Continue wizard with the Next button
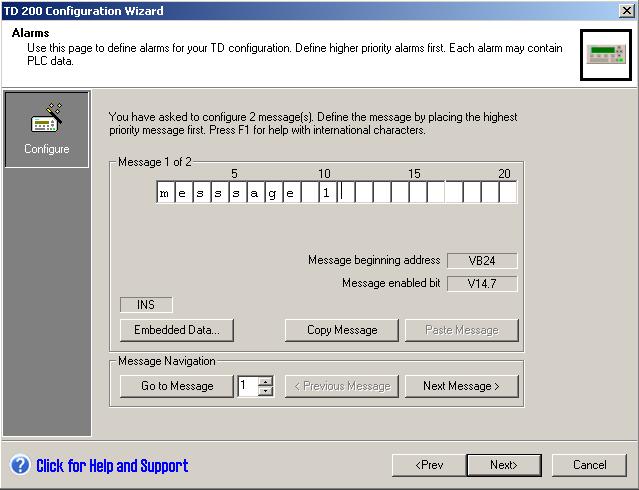This screenshot has height=490, width=639. (504, 465)
